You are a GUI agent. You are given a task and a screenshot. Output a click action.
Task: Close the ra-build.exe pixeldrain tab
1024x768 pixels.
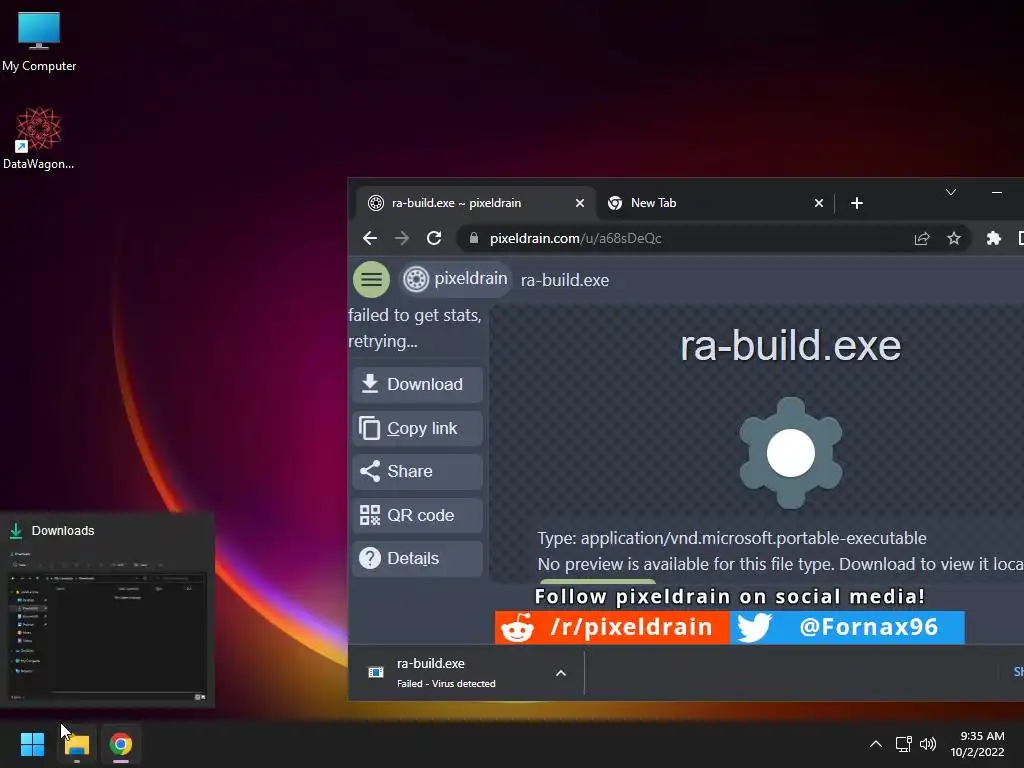tap(579, 203)
